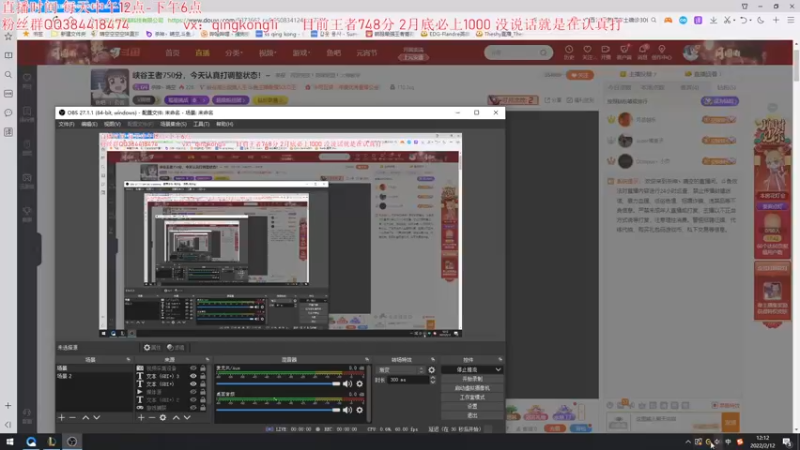
Task: Toggle visibility of 媒体源 source
Action: pyautogui.click(x=193, y=392)
